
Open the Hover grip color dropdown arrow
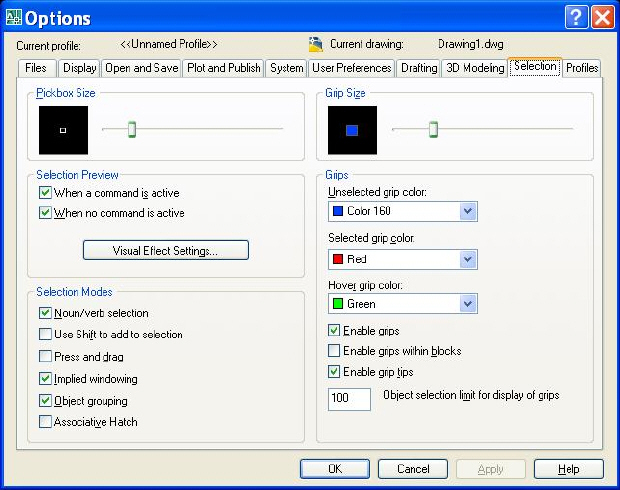(468, 304)
